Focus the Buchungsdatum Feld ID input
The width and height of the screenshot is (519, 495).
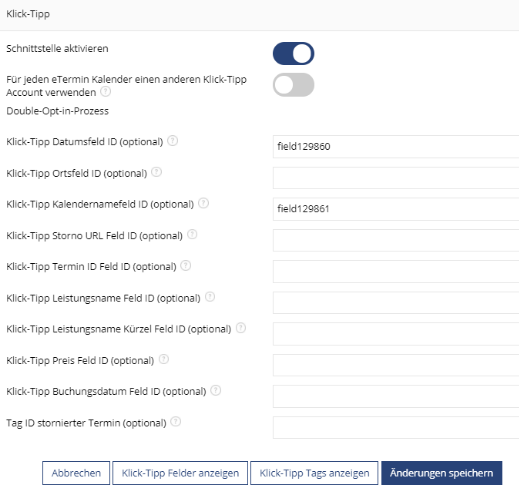point(396,396)
